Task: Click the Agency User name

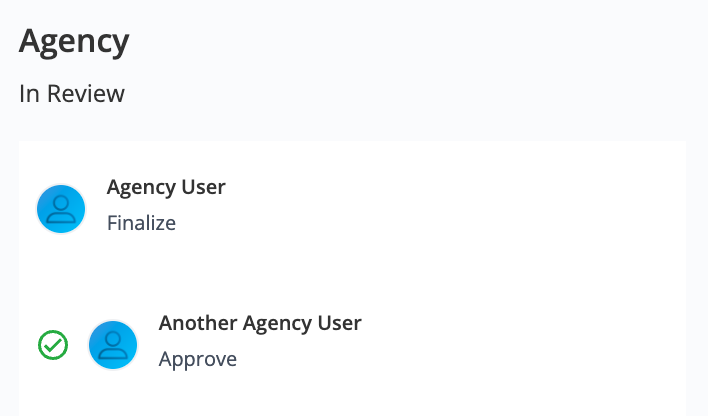Action: 166,187
